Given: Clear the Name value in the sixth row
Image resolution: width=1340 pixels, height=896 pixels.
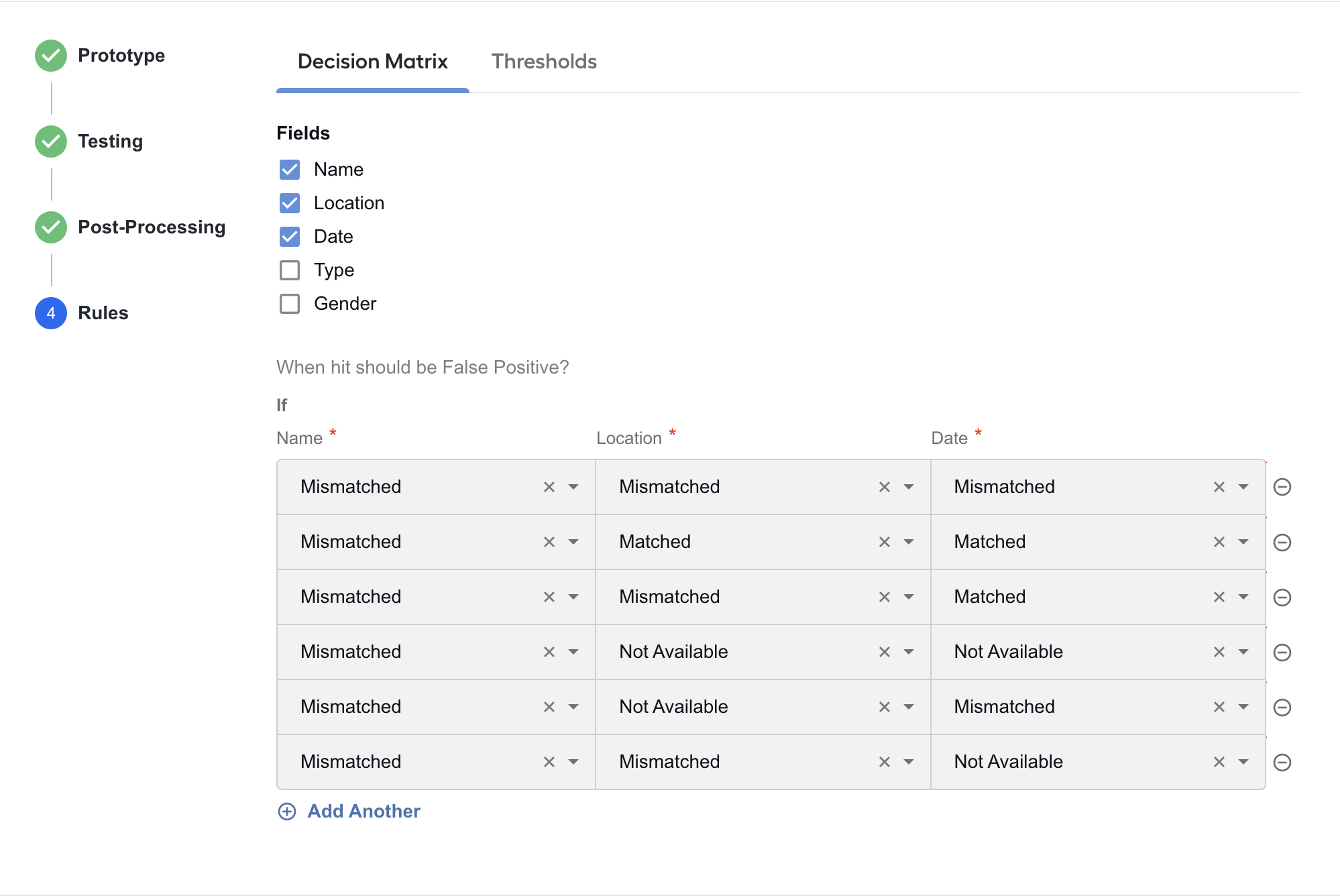Looking at the screenshot, I should [549, 762].
